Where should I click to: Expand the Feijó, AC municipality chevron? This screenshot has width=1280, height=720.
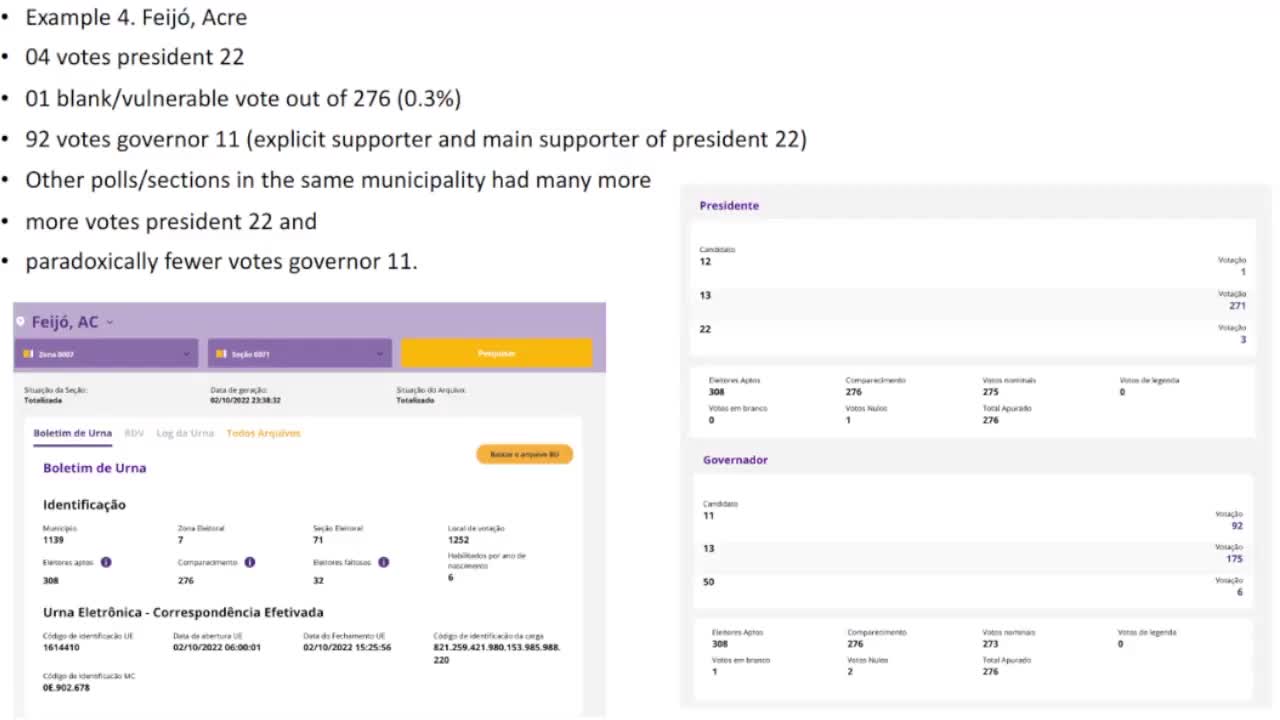(x=110, y=322)
